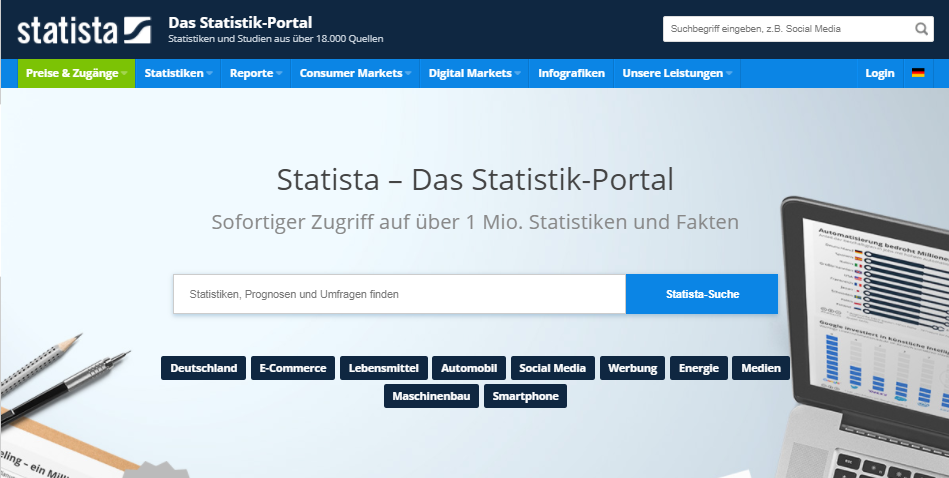Expand the Reporte dropdown menu
This screenshot has width=949, height=478.
click(x=256, y=73)
